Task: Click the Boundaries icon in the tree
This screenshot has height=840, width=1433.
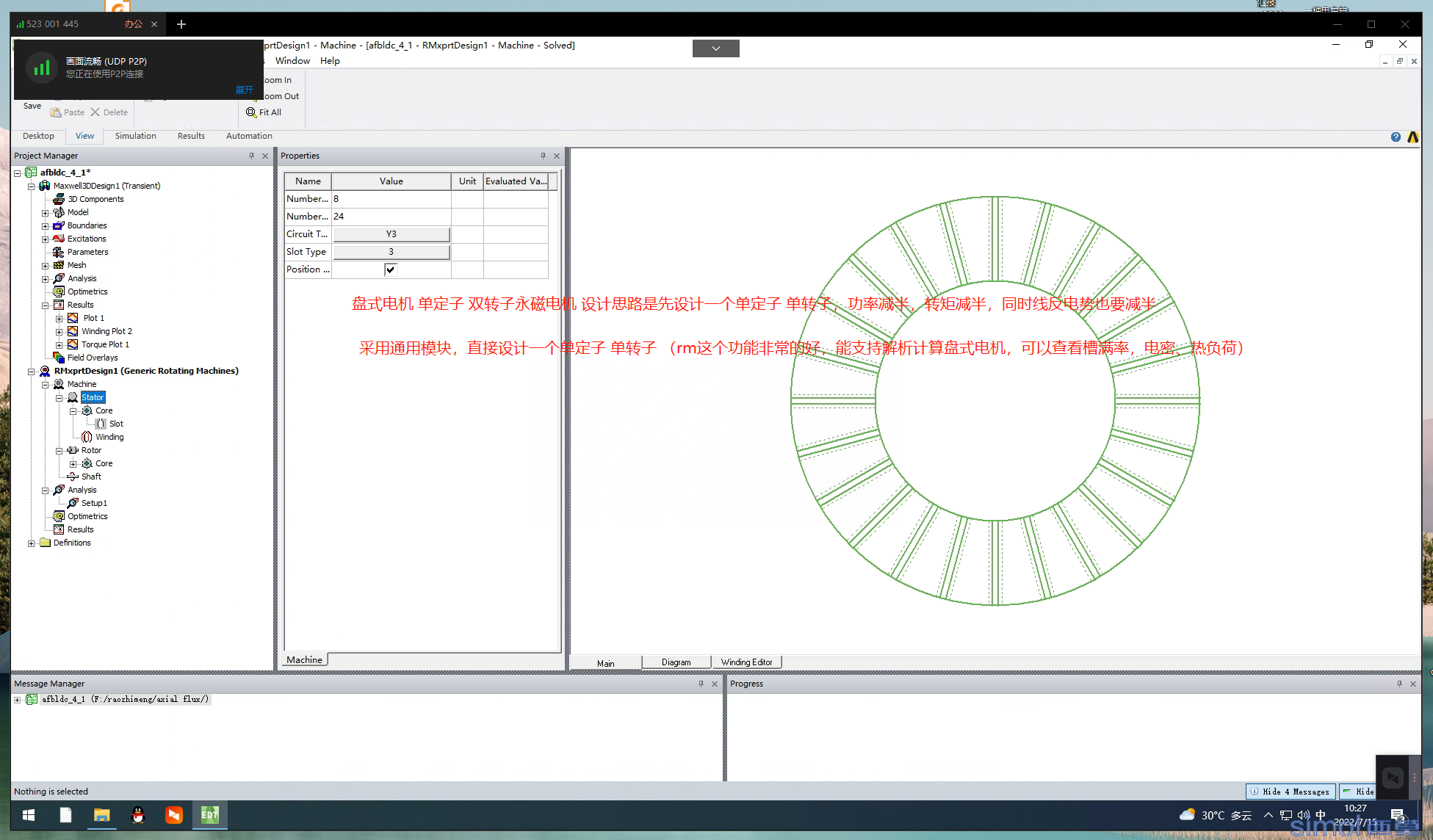Action: [59, 225]
